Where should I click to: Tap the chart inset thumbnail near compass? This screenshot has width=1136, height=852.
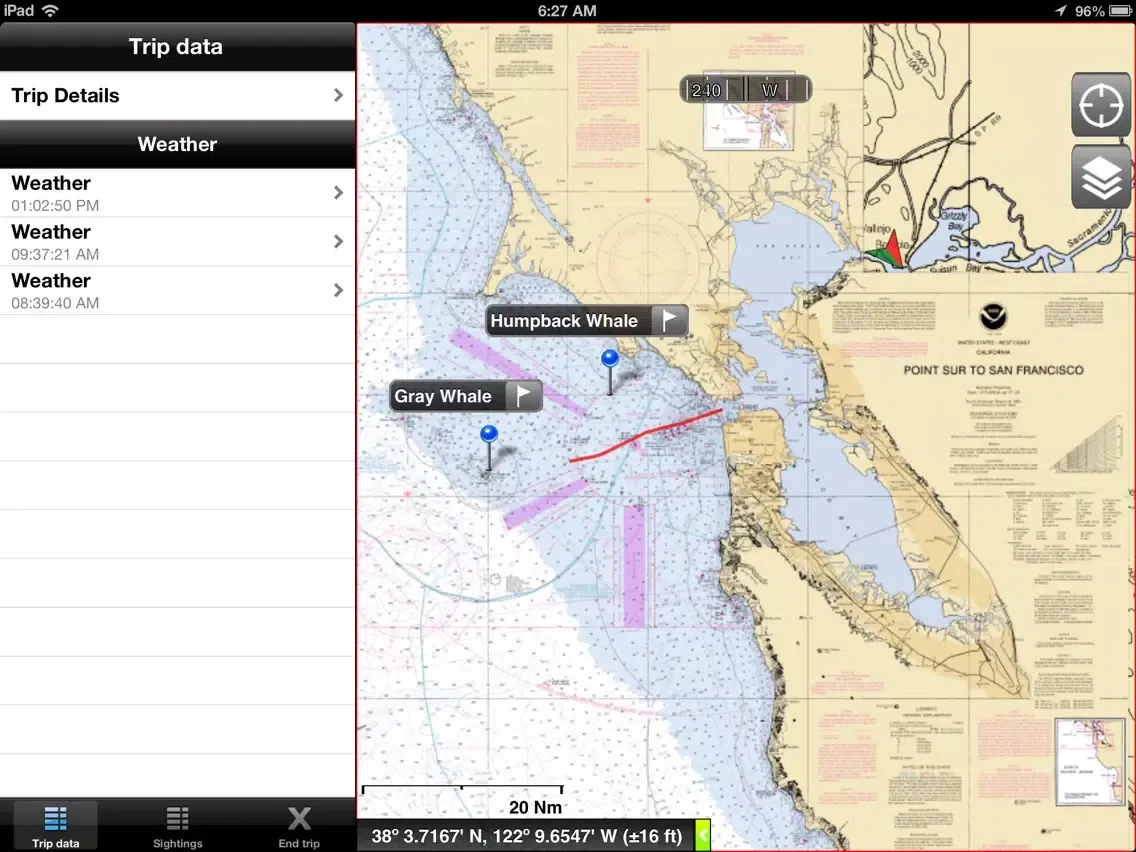click(x=749, y=110)
